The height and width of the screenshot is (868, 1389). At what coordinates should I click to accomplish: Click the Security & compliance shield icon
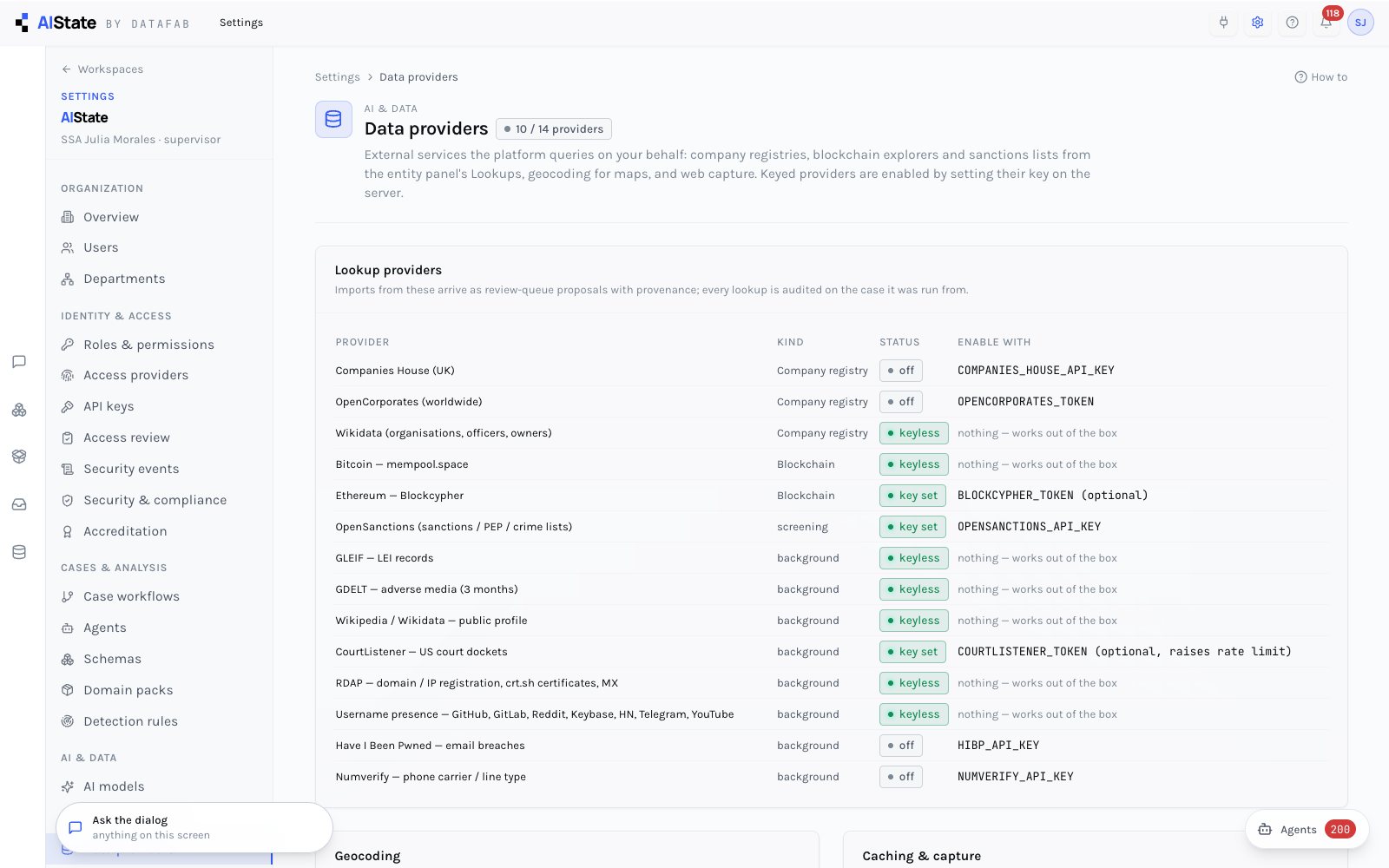point(68,501)
